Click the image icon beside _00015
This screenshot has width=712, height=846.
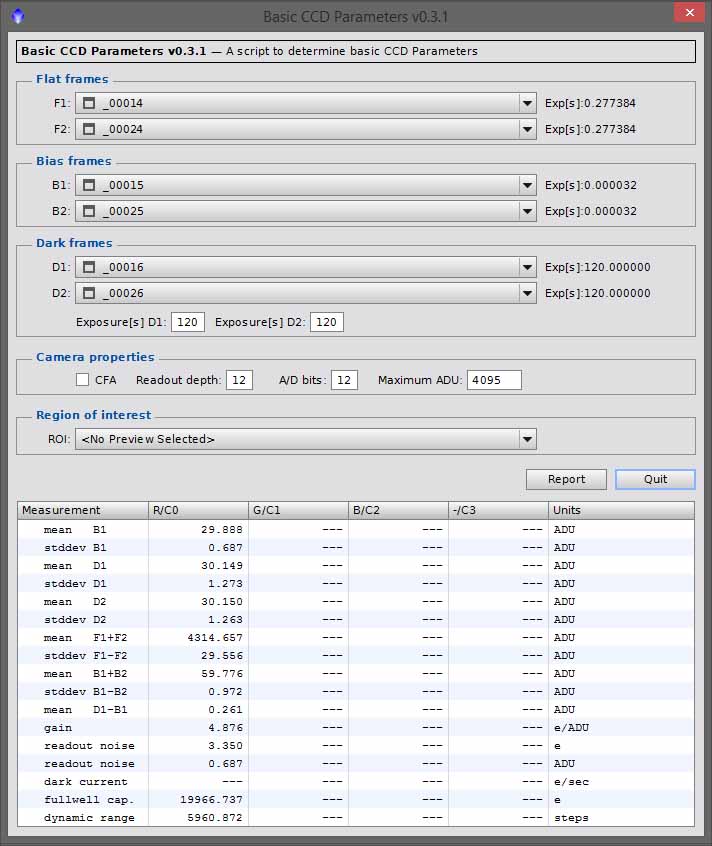(x=89, y=185)
